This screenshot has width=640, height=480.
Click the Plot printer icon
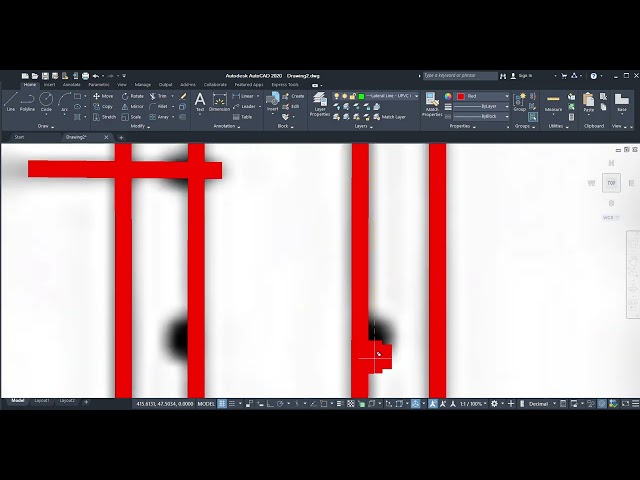click(85, 76)
